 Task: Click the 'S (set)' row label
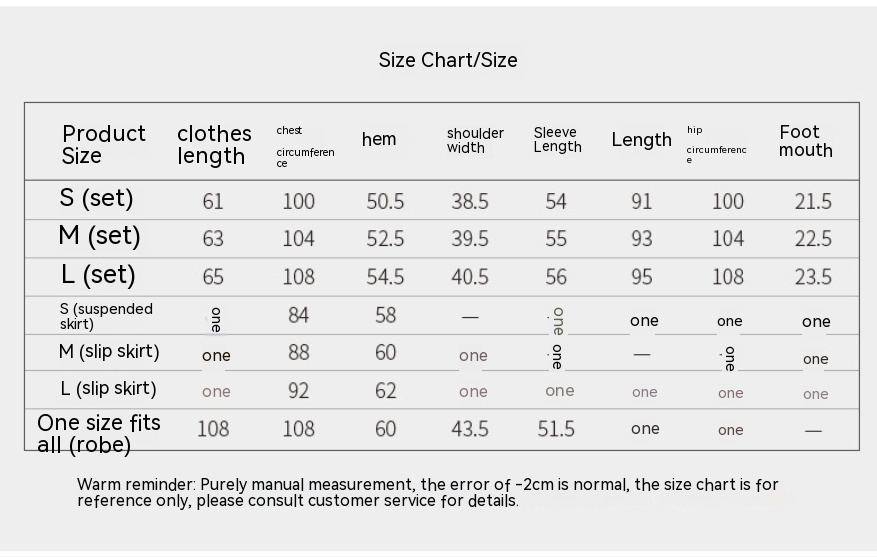click(96, 198)
